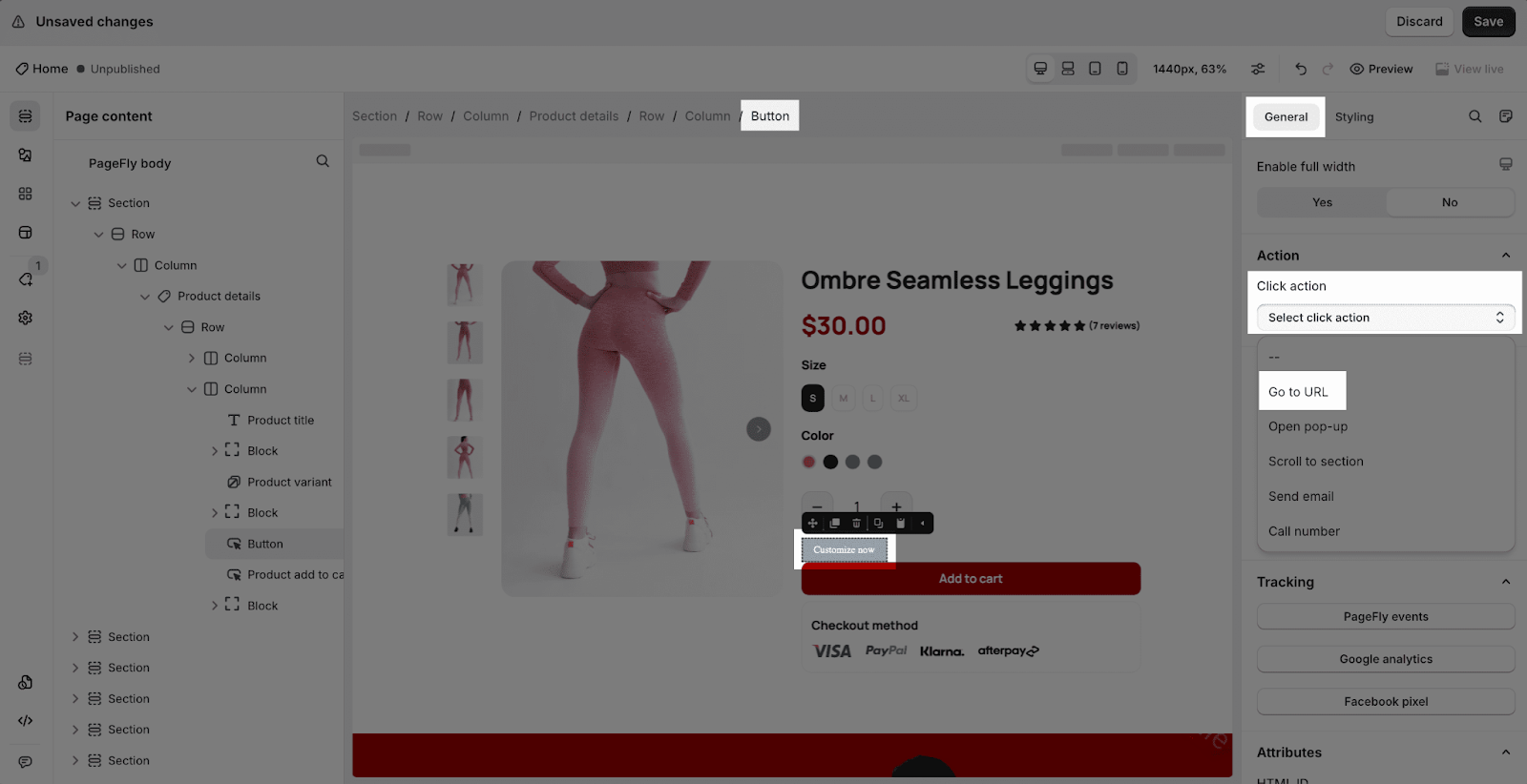Click the PageFly events button
The width and height of the screenshot is (1527, 784).
click(1386, 617)
